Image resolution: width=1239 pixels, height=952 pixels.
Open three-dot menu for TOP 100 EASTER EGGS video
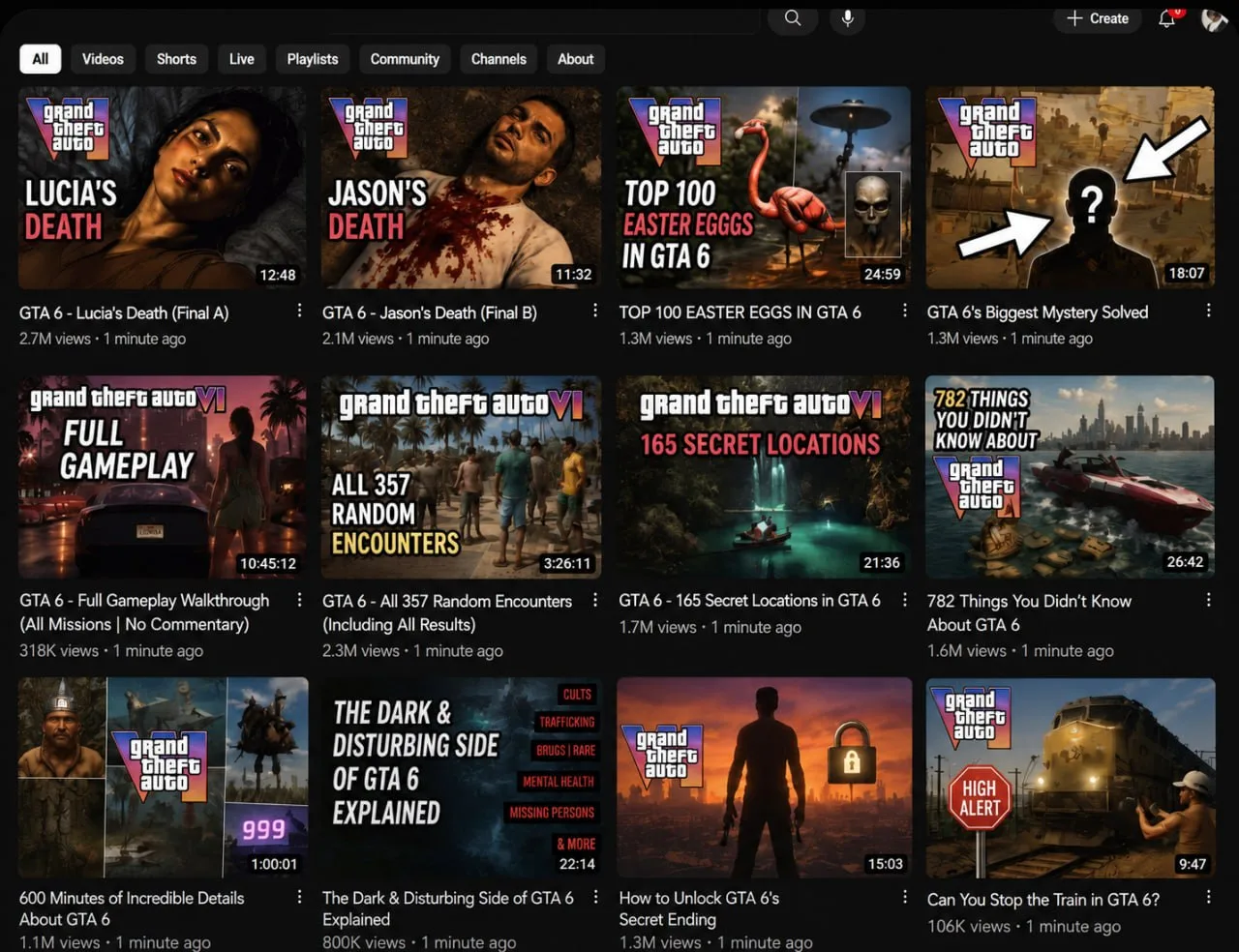coord(905,311)
